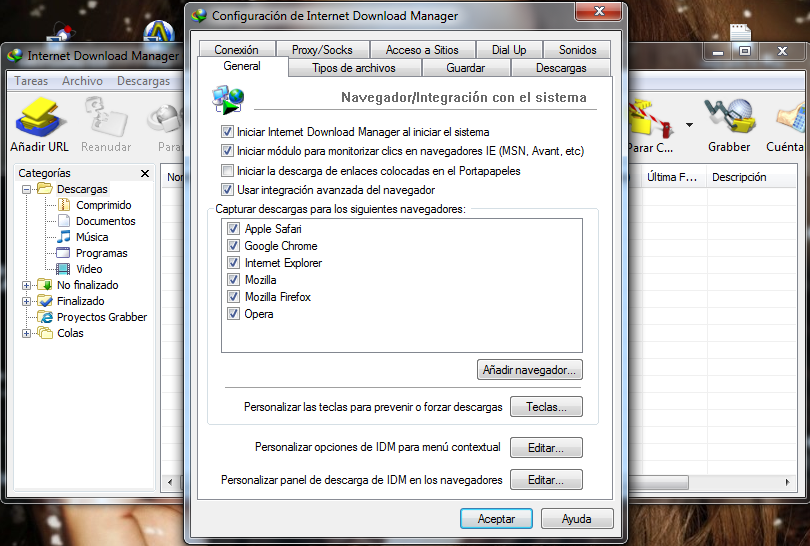The height and width of the screenshot is (546, 810).
Task: Switch to the Dial Up tab
Action: (509, 50)
